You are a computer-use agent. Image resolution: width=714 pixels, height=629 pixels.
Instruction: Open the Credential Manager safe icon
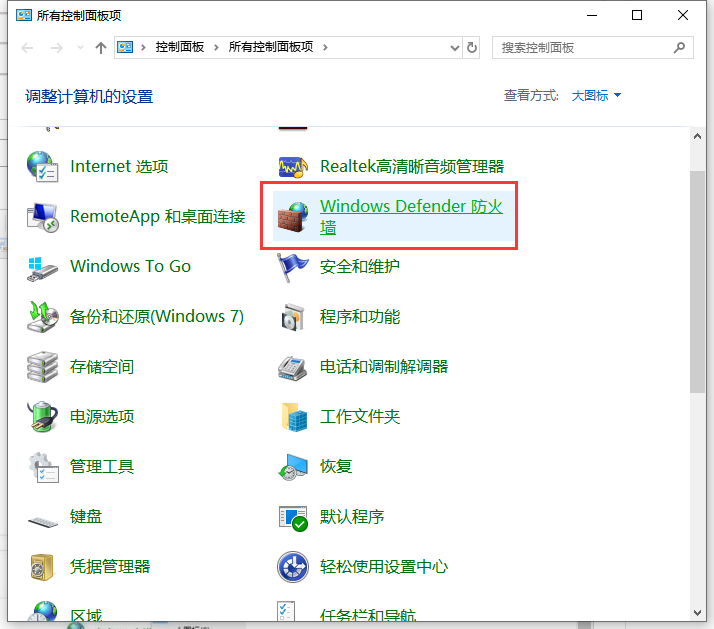pos(42,566)
